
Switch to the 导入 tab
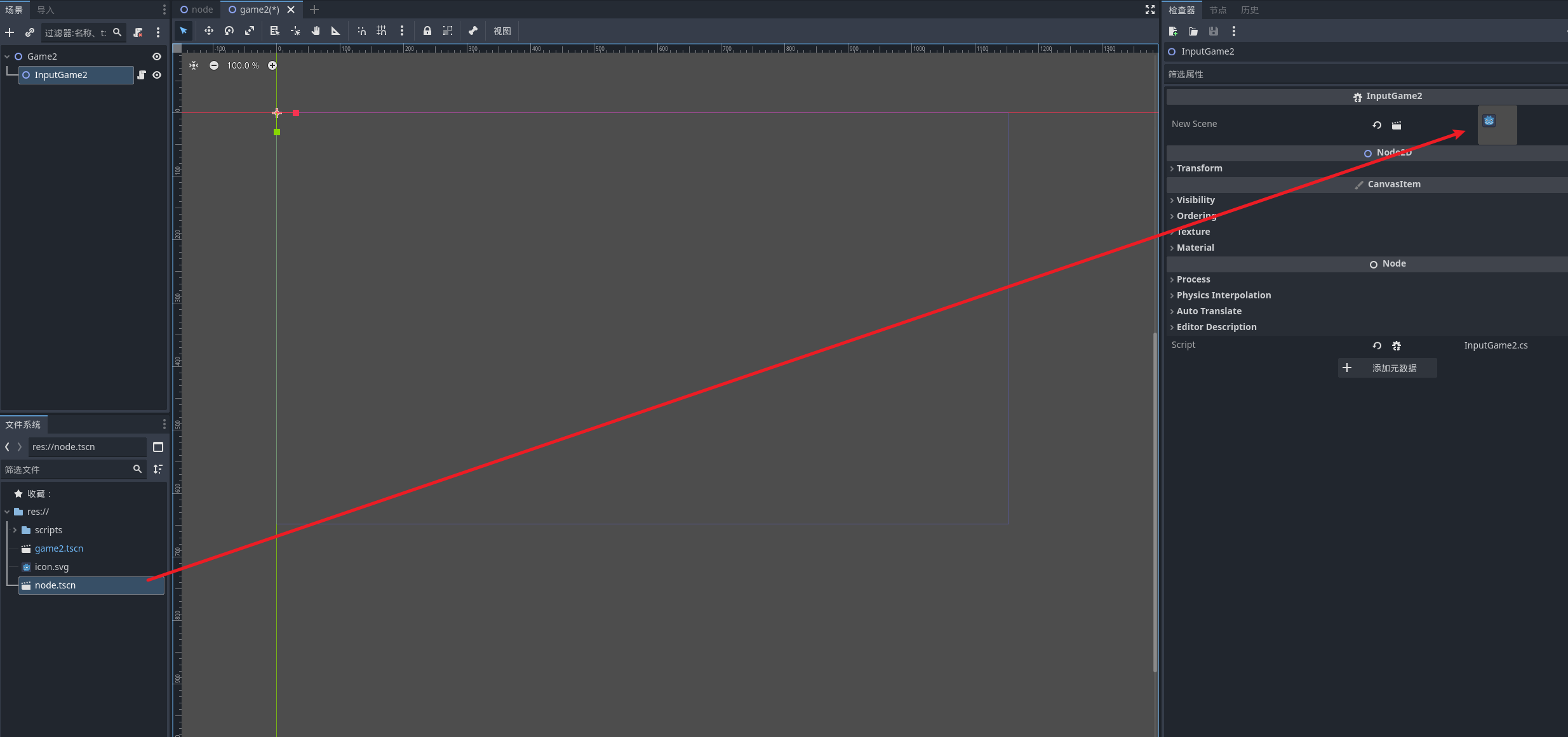pyautogui.click(x=45, y=10)
